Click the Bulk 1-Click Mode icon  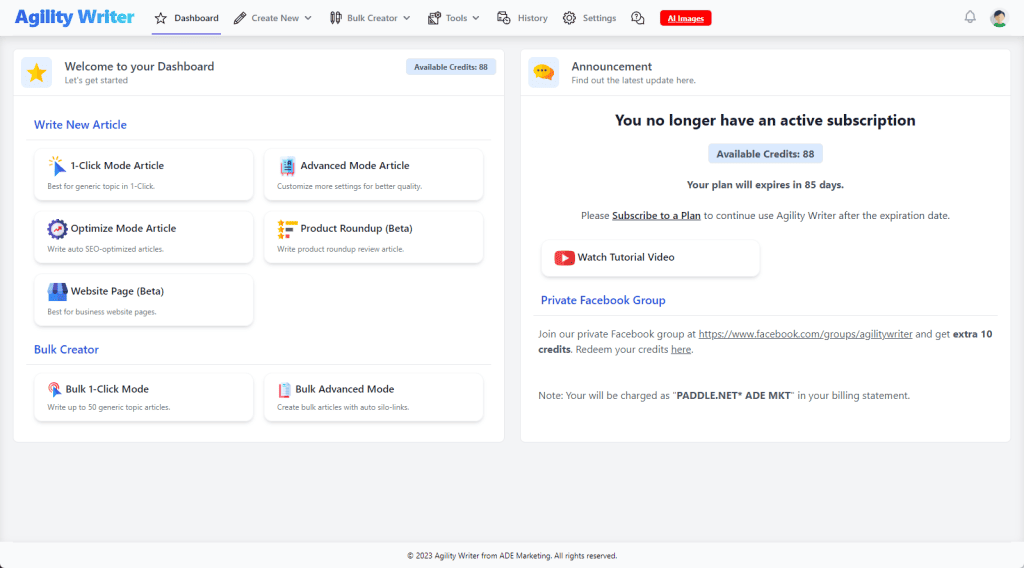coord(54,390)
